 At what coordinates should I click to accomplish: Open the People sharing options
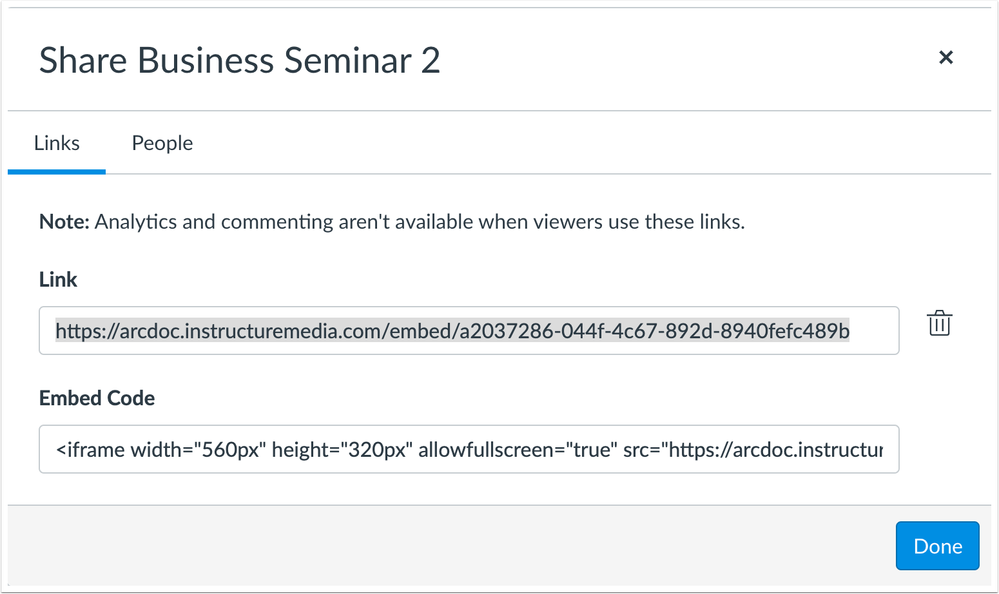pyautogui.click(x=161, y=143)
